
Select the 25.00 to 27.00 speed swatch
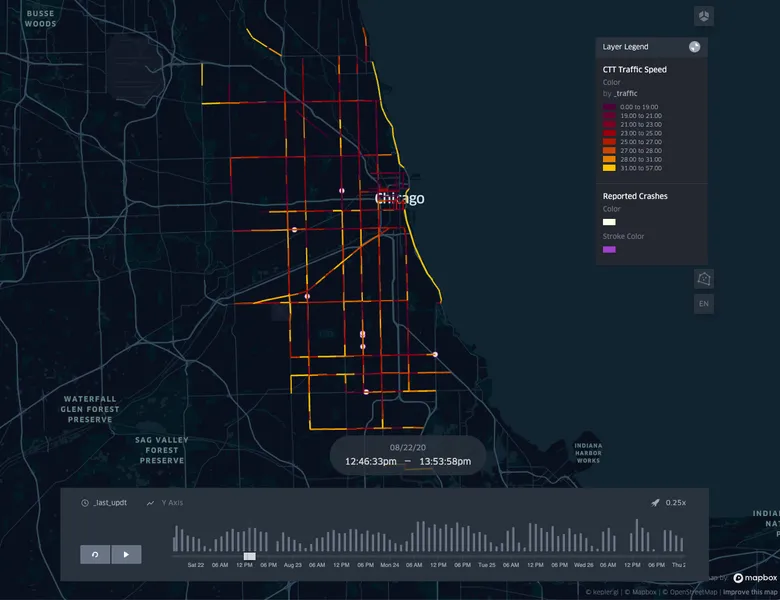[x=609, y=142]
